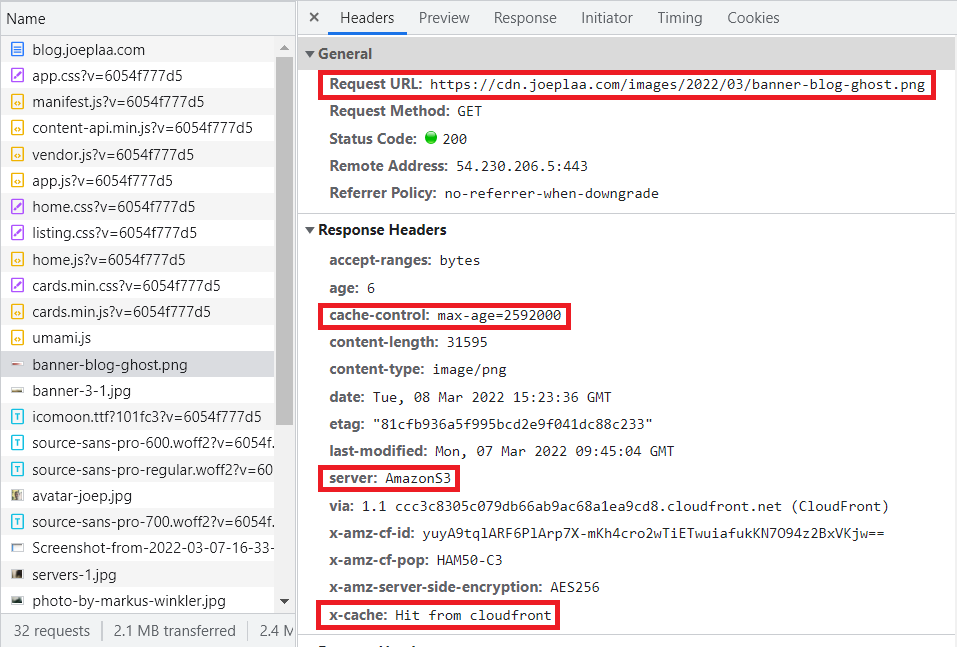
Task: Click the Request Method GET value
Action: click(469, 111)
